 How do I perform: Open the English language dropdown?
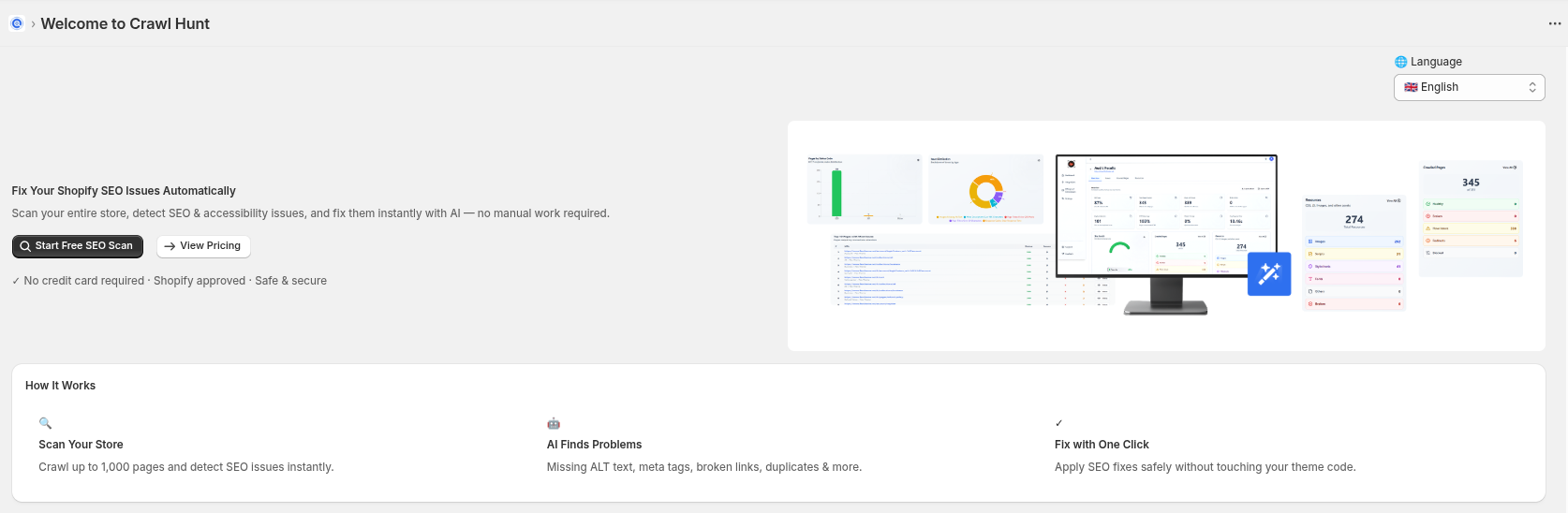(1468, 87)
